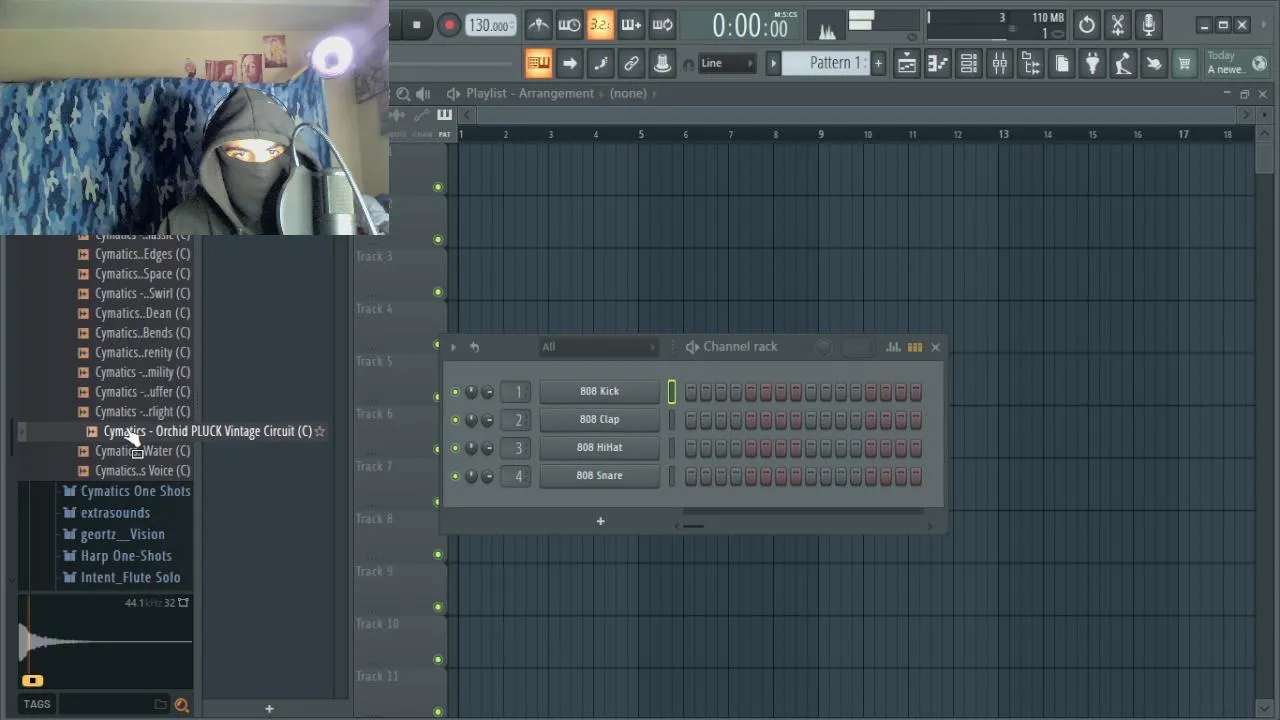The width and height of the screenshot is (1280, 720).
Task: Click the project files page icon
Action: click(x=1061, y=64)
